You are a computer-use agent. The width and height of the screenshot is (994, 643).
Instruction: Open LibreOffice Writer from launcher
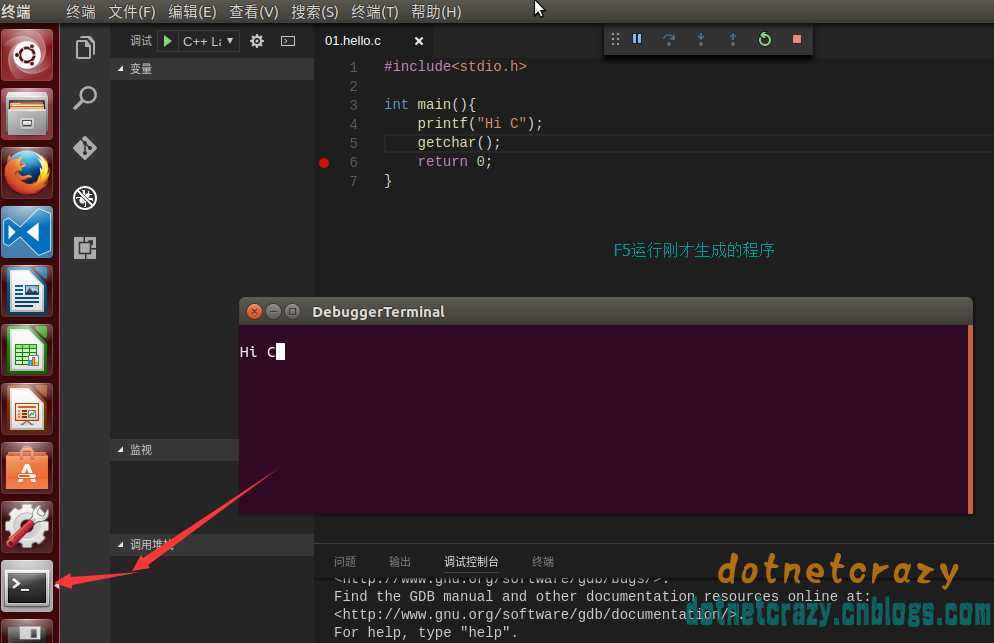click(x=27, y=291)
